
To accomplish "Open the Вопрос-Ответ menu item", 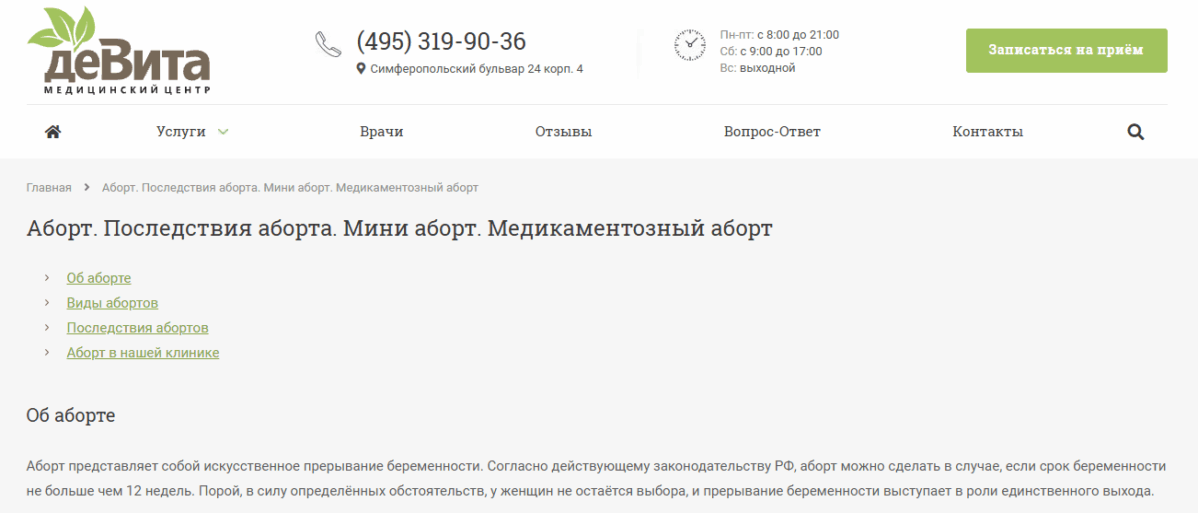I will click(772, 131).
